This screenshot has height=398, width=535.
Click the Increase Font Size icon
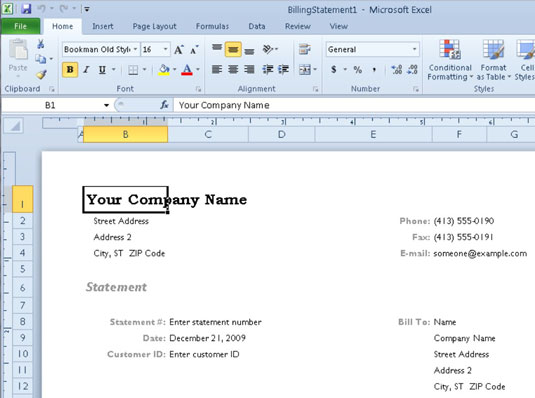[x=178, y=50]
